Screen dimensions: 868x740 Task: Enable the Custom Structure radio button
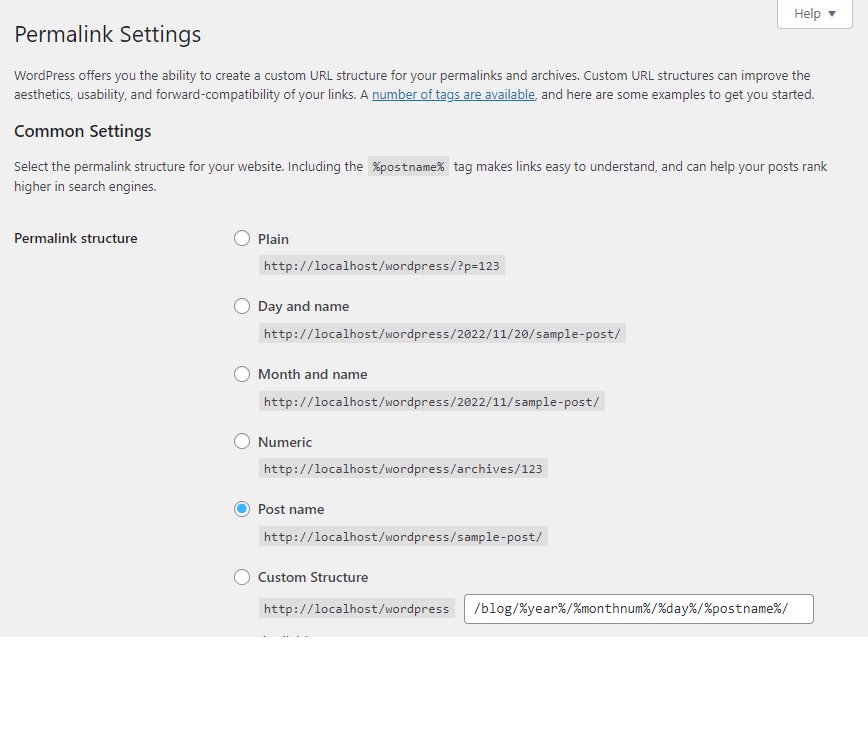(x=242, y=577)
